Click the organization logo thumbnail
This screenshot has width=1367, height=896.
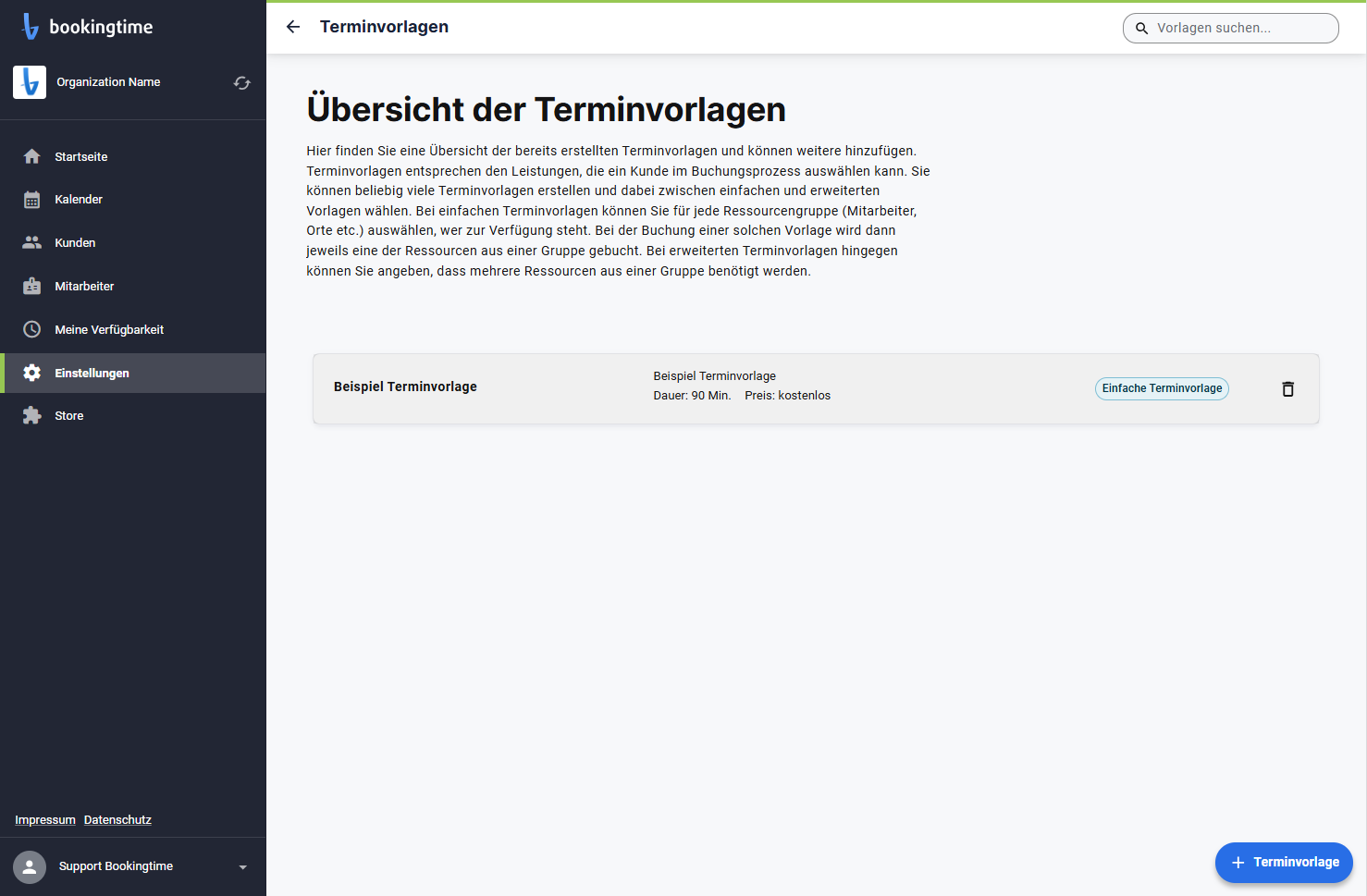(30, 82)
